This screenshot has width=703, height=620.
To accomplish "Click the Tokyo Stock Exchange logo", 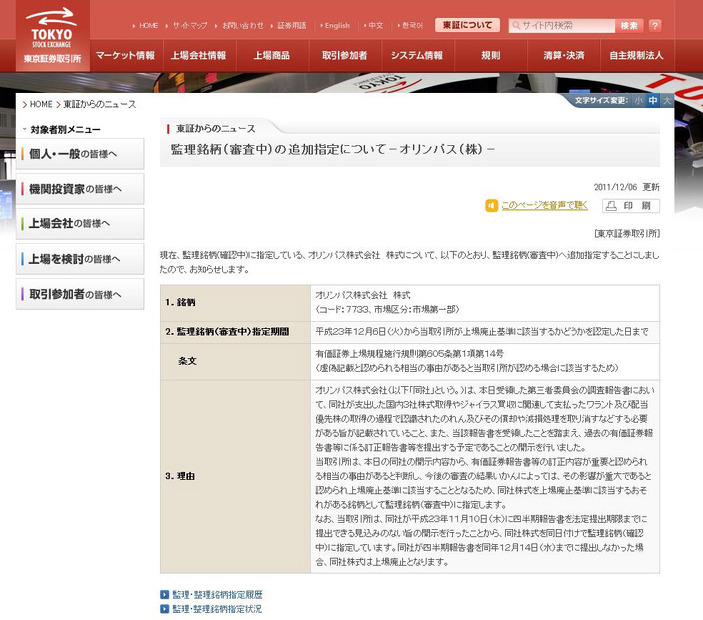I will pos(52,35).
